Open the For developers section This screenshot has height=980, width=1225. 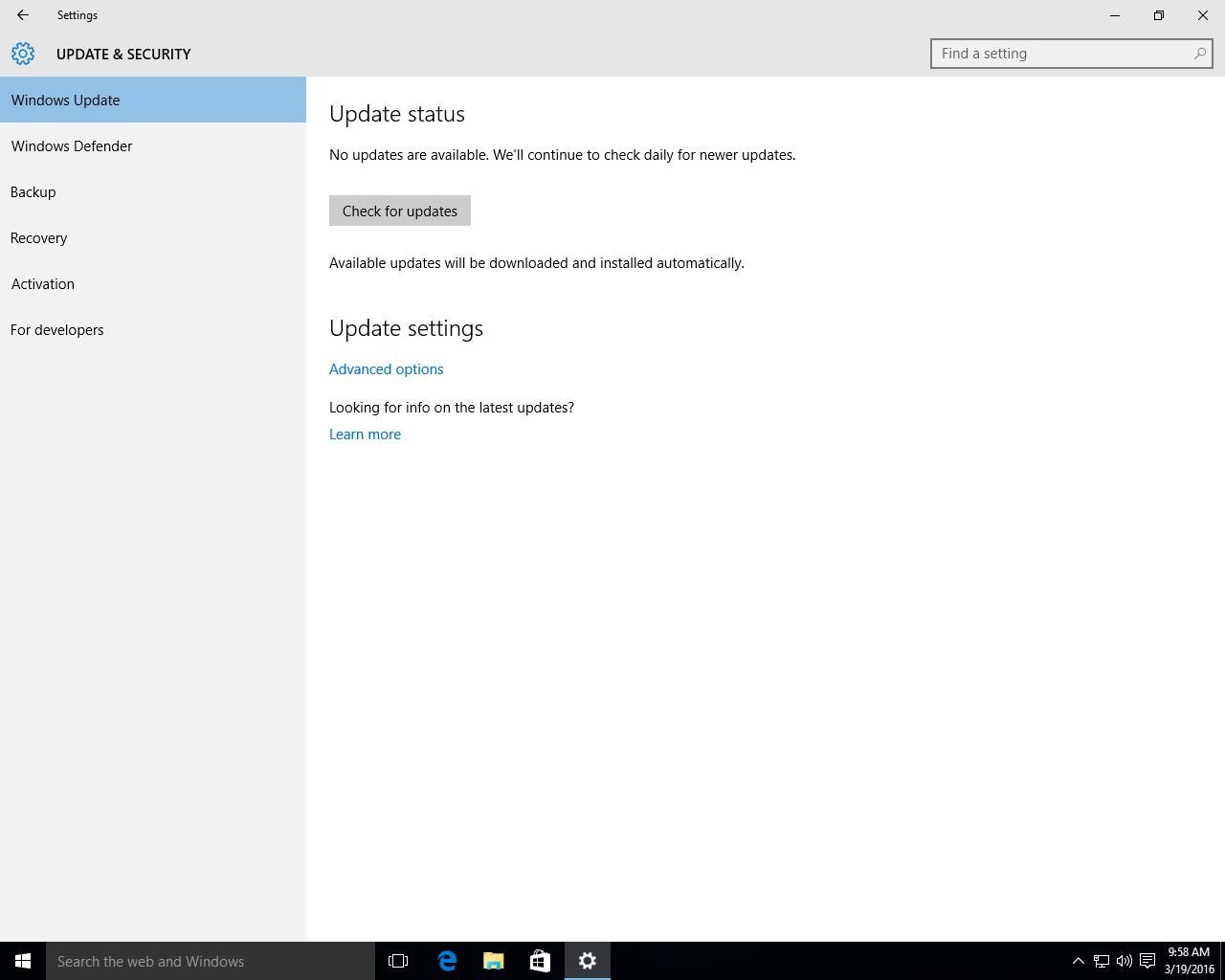point(153,329)
